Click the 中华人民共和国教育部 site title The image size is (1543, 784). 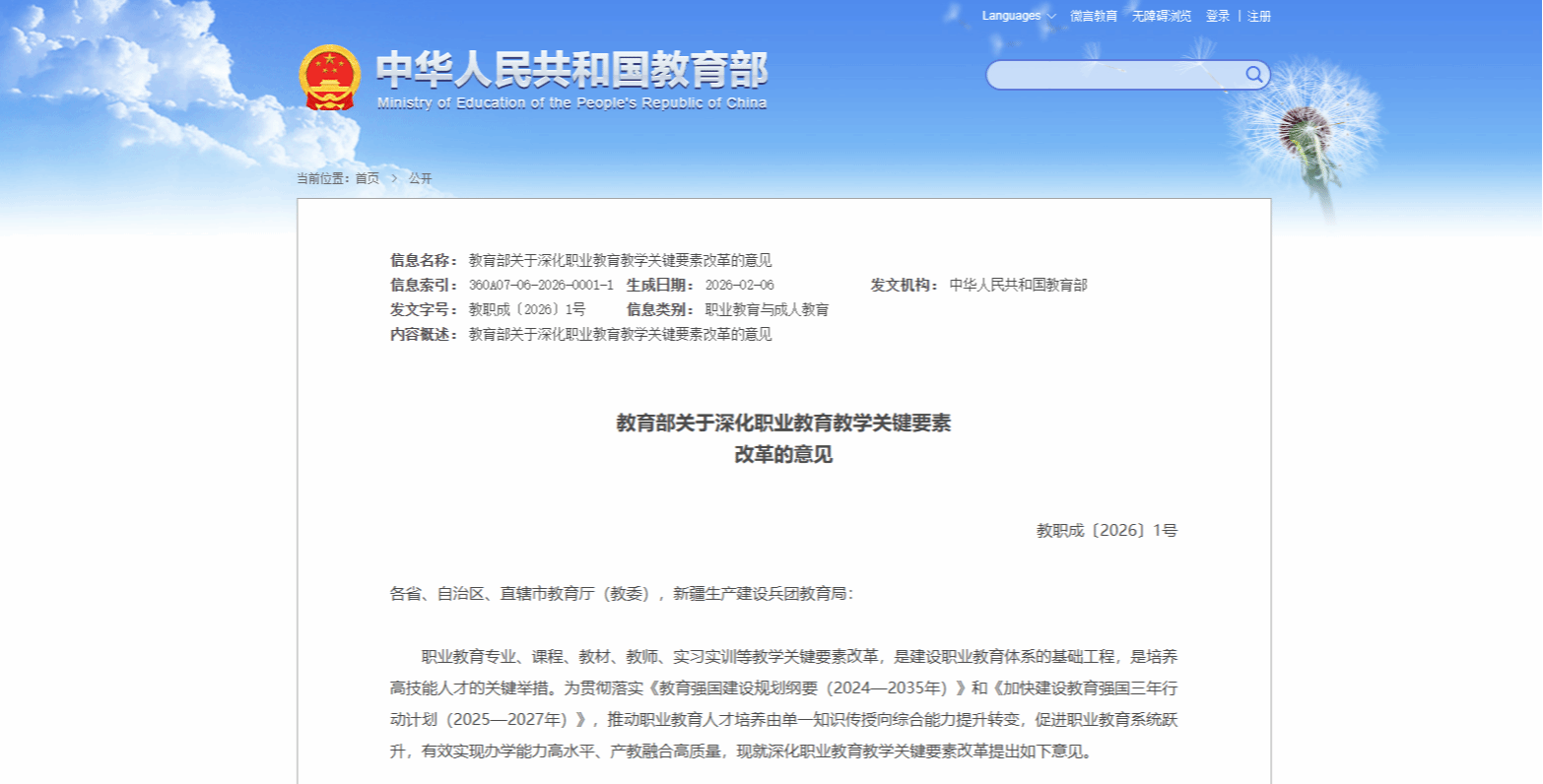coord(571,69)
